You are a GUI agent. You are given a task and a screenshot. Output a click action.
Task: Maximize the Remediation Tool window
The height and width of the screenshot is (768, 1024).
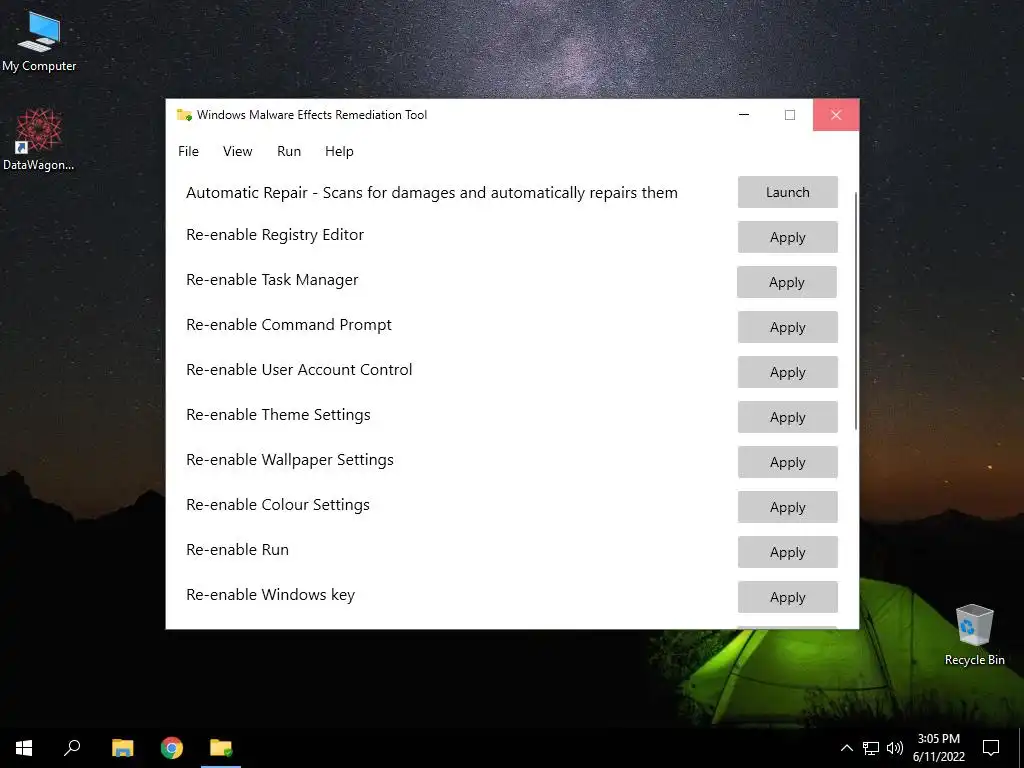point(790,115)
